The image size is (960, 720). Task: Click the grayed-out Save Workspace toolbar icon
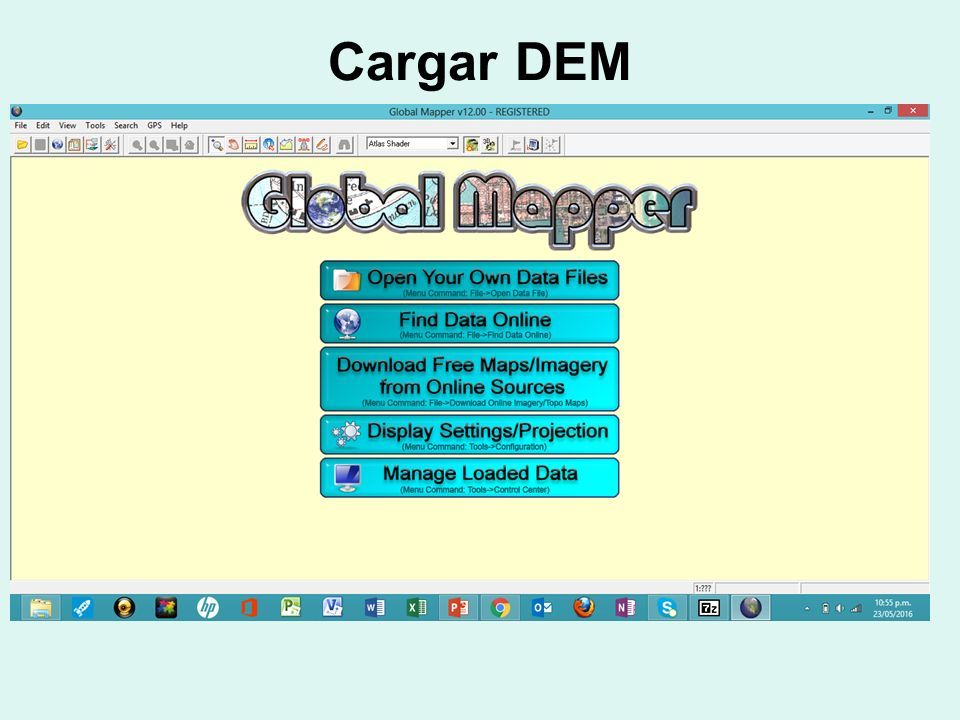click(x=40, y=145)
